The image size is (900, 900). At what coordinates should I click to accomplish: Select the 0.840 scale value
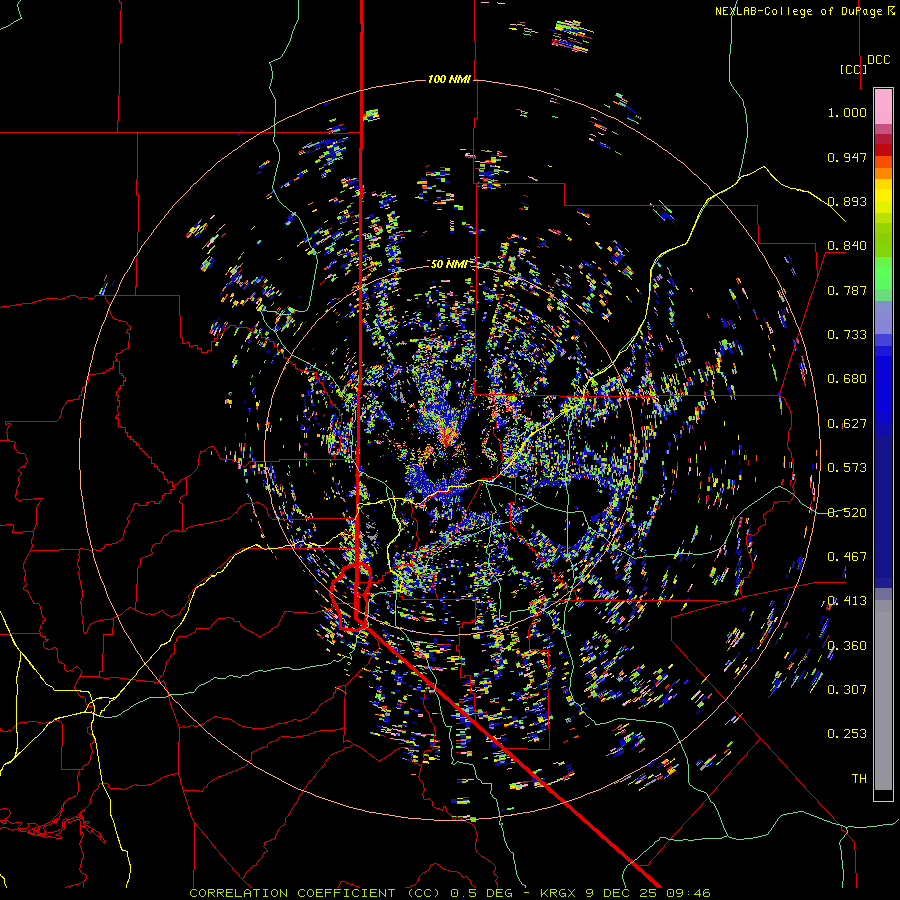(847, 246)
